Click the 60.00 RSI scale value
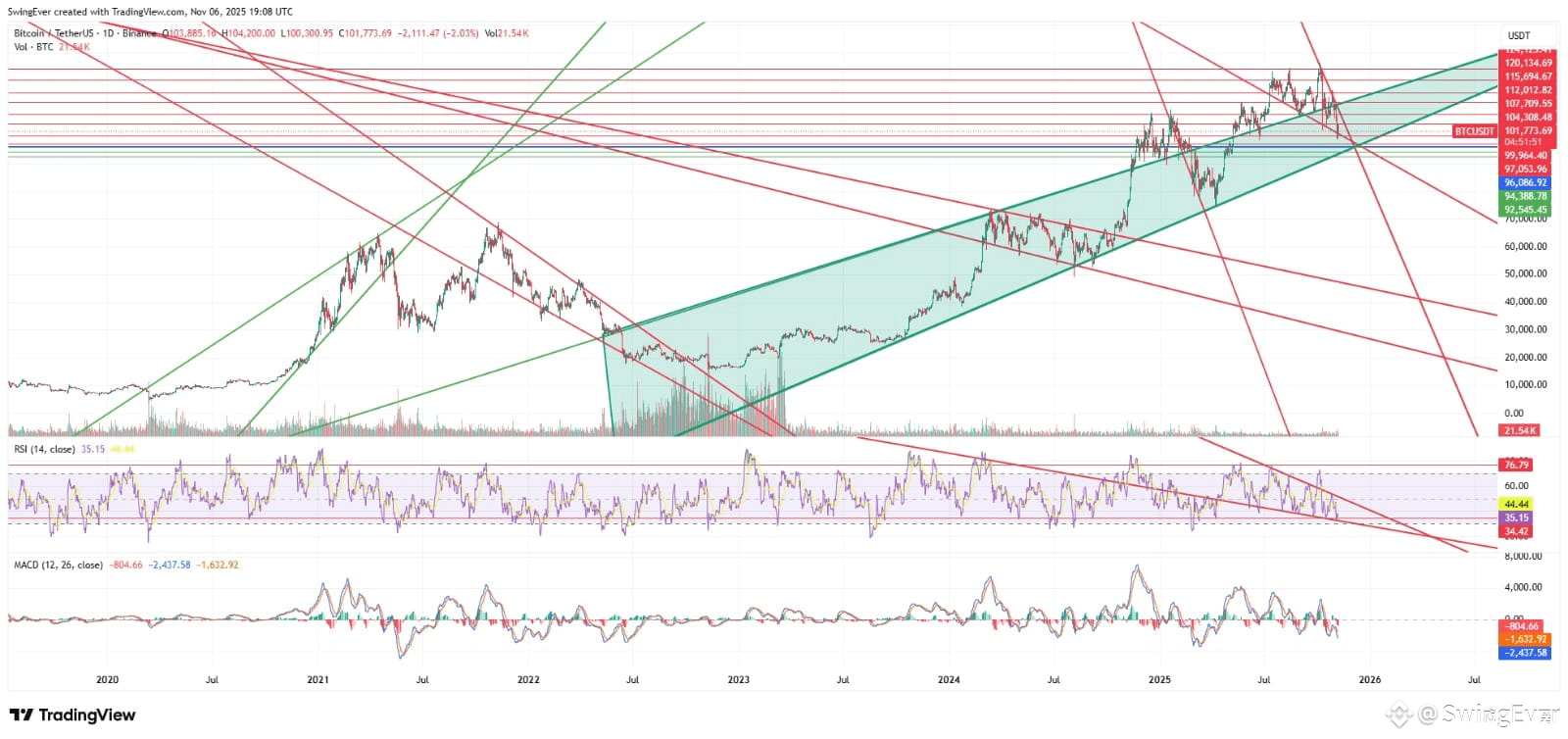This screenshot has width=1568, height=739. [x=1516, y=485]
